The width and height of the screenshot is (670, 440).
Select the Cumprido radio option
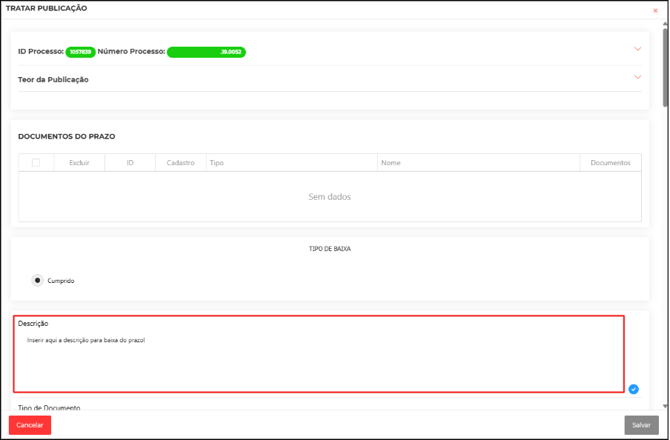(38, 281)
